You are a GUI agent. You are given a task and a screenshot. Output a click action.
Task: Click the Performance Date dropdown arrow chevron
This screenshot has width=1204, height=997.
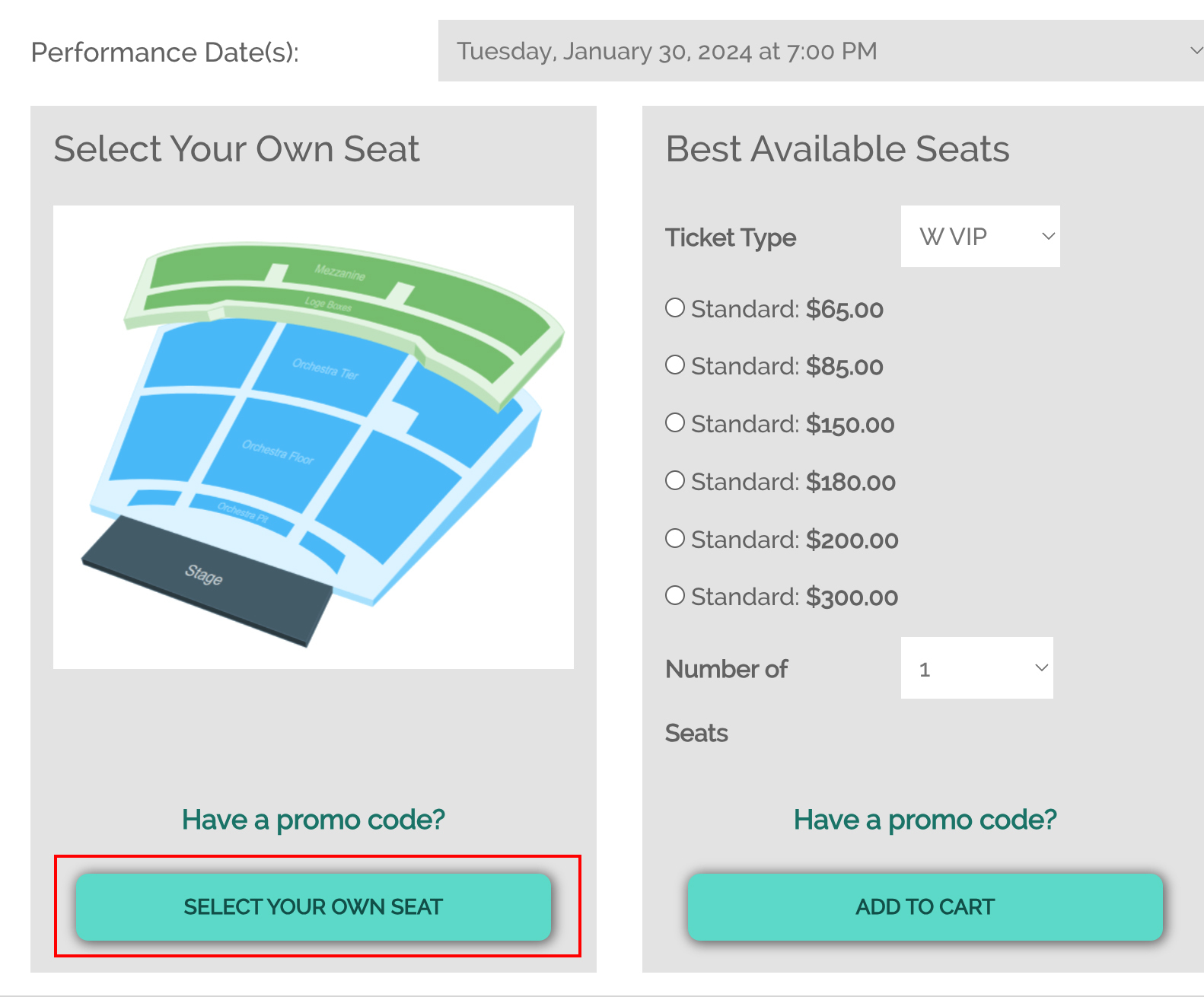pyautogui.click(x=1195, y=51)
